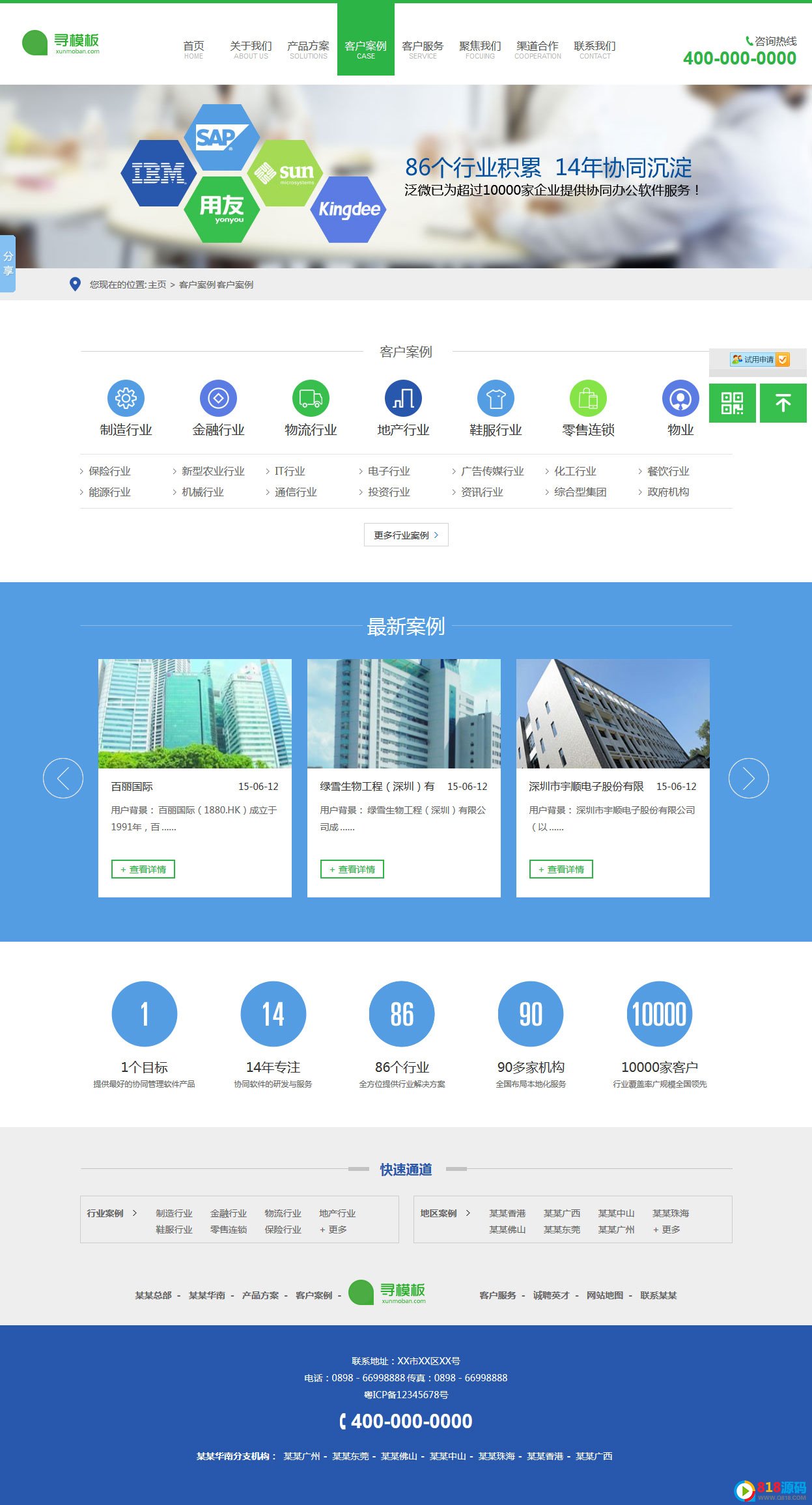Viewport: 812px width, 1505px height.
Task: Expand the 行业案例 quick channel arrow
Action: [x=135, y=1213]
